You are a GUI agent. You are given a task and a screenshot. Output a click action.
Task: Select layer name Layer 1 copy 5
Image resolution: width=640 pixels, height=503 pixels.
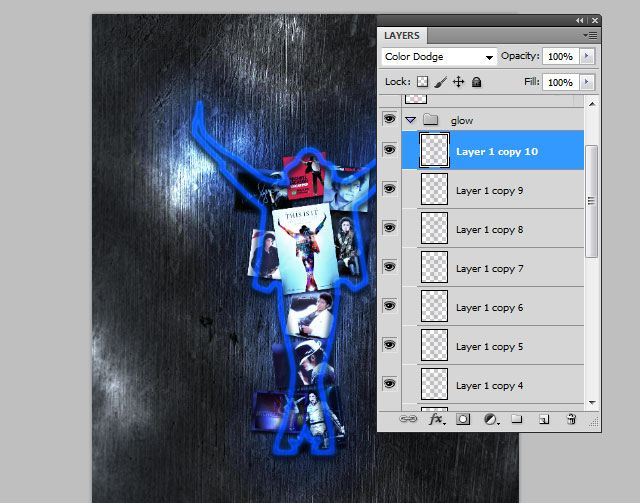[x=489, y=347]
